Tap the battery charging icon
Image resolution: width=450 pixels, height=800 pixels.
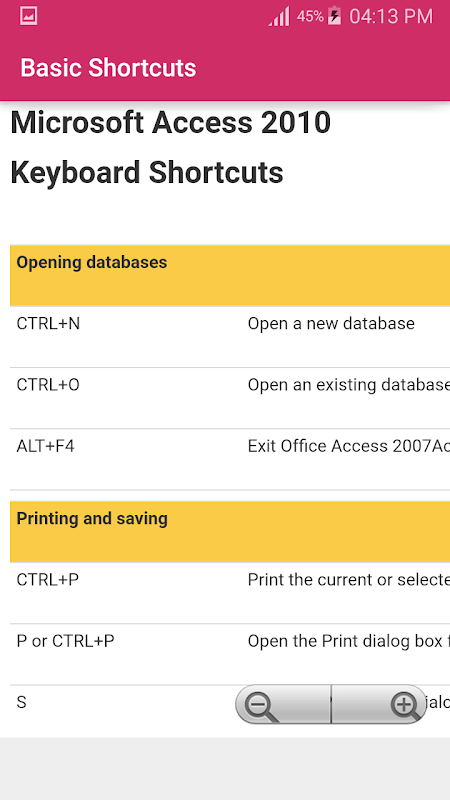(335, 16)
